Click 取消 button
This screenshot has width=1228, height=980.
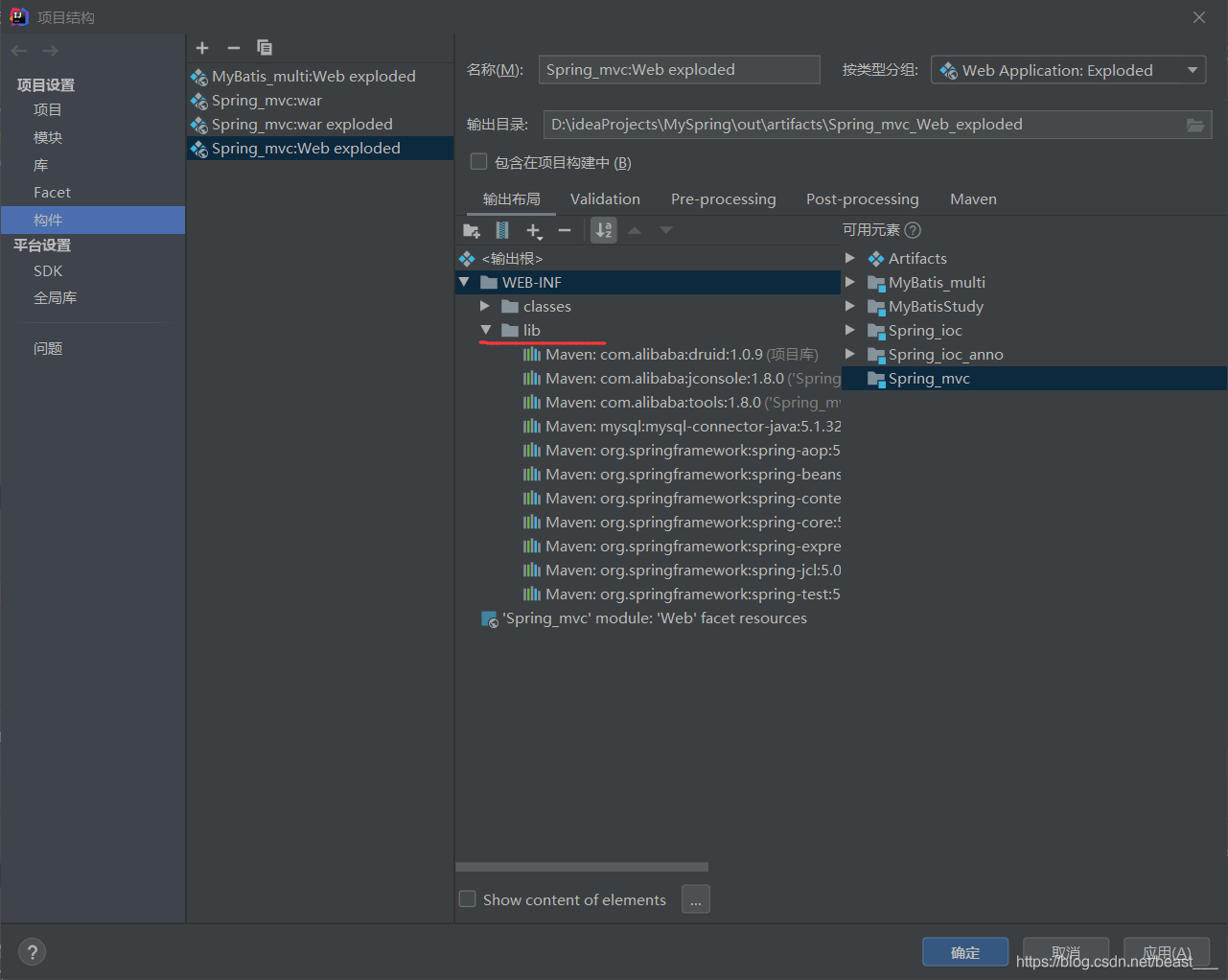[x=1066, y=952]
